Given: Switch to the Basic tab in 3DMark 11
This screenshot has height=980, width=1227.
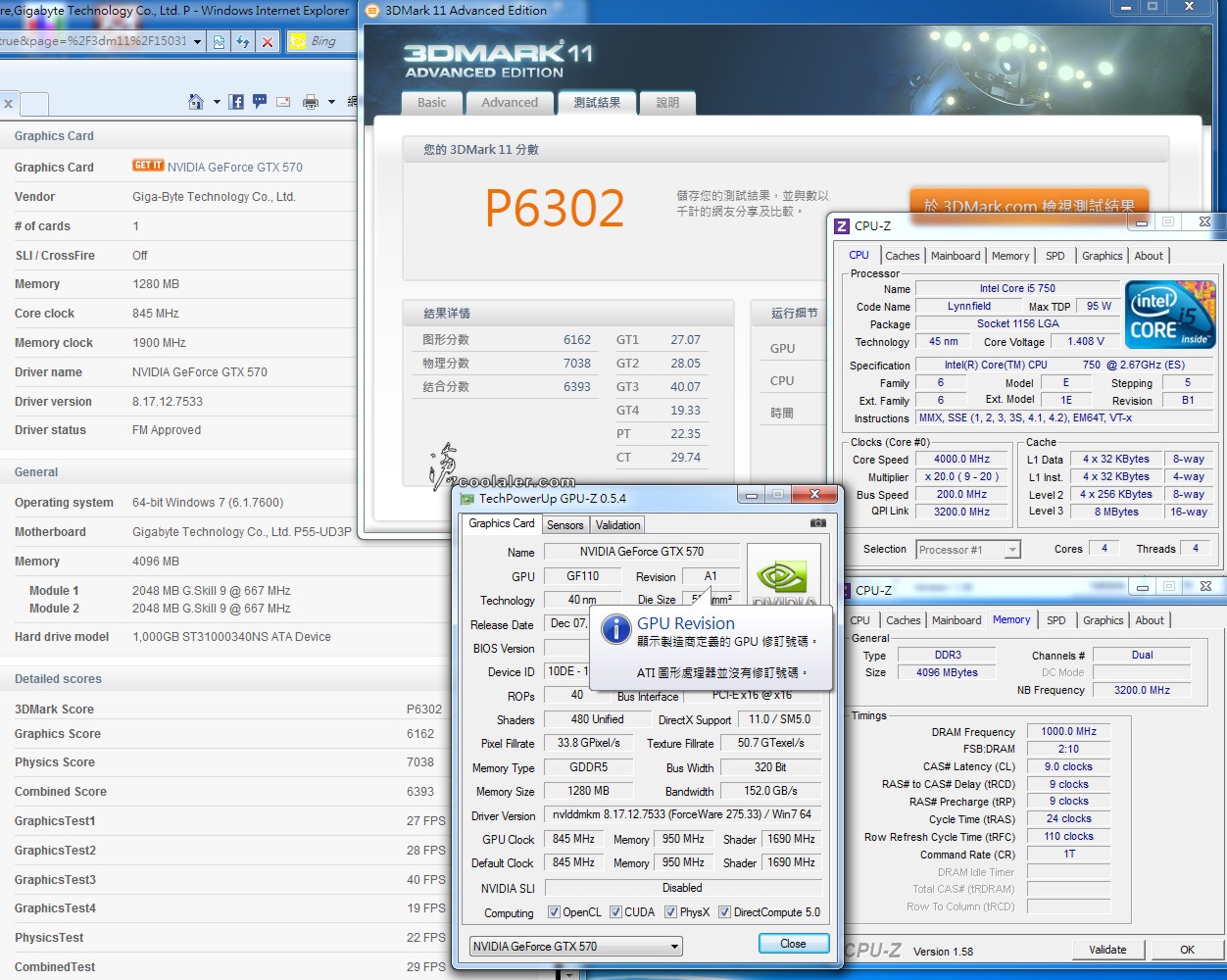Looking at the screenshot, I should pos(432,103).
